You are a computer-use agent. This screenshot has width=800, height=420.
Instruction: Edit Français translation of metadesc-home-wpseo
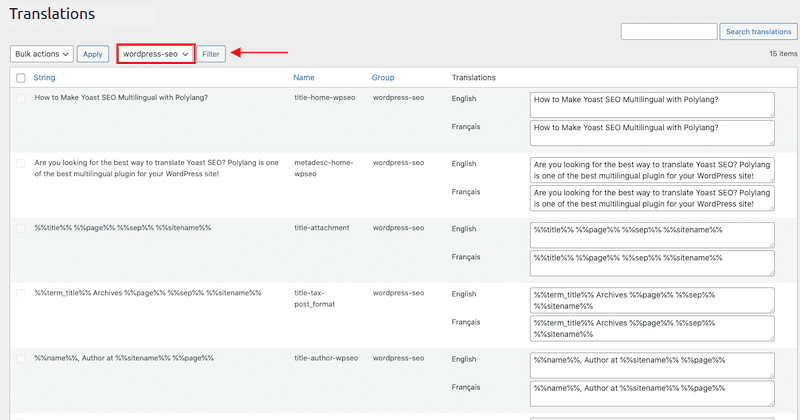click(652, 198)
